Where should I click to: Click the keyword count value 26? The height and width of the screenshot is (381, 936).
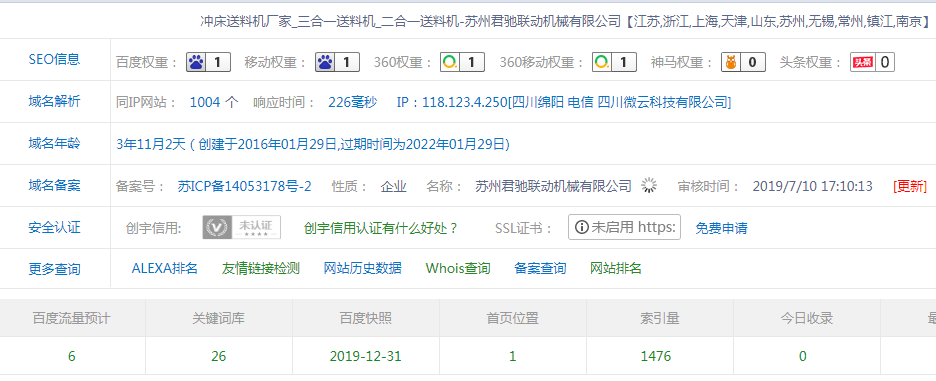tap(218, 357)
